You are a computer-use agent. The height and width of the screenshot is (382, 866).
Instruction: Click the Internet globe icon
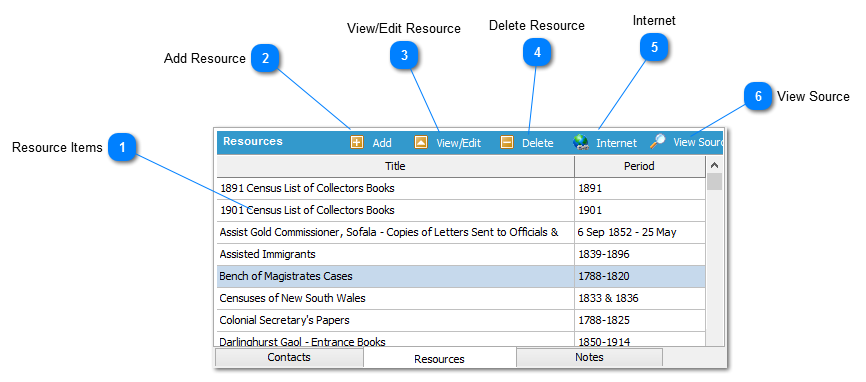point(580,142)
